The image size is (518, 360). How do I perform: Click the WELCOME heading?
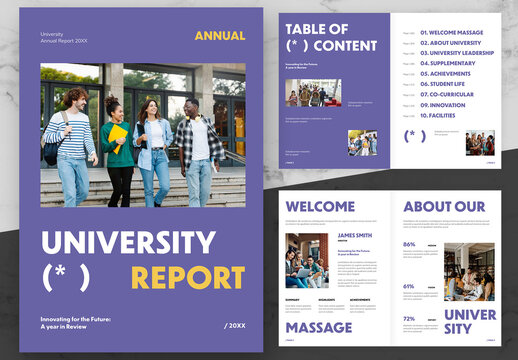(320, 207)
